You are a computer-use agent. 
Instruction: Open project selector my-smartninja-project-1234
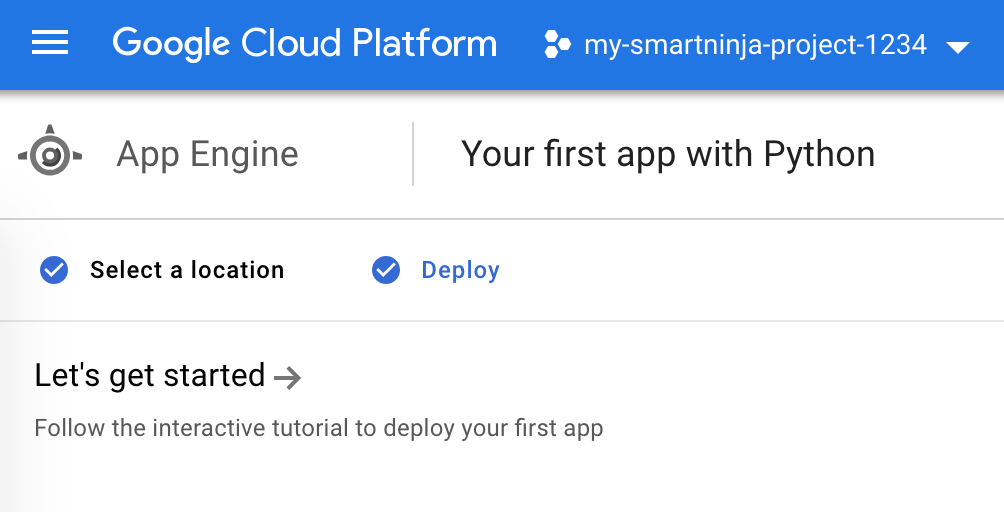pos(756,45)
